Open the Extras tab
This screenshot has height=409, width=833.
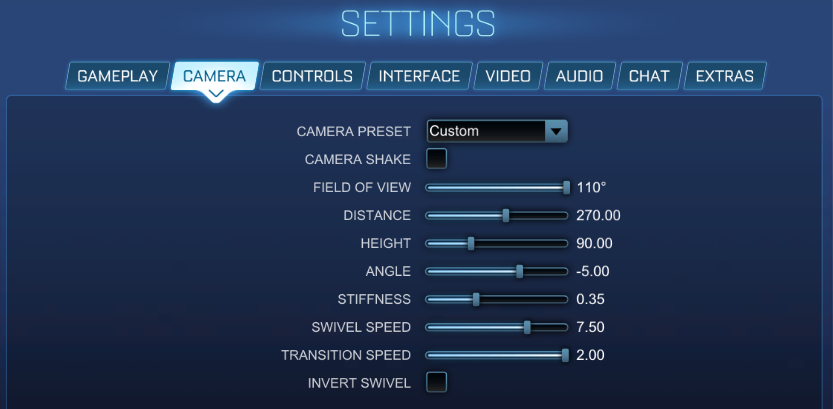pos(725,76)
